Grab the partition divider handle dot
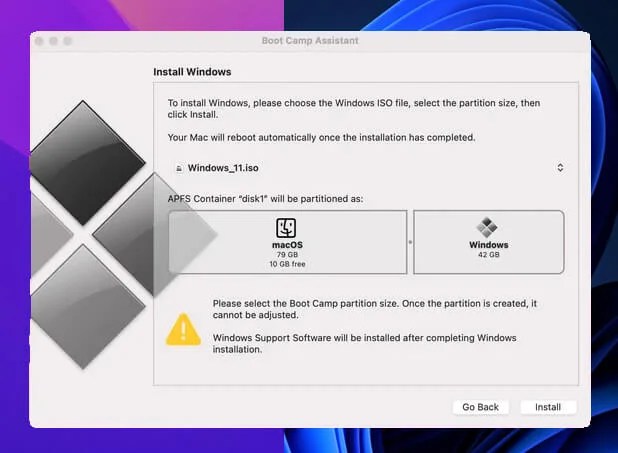The height and width of the screenshot is (453, 618). [x=410, y=242]
